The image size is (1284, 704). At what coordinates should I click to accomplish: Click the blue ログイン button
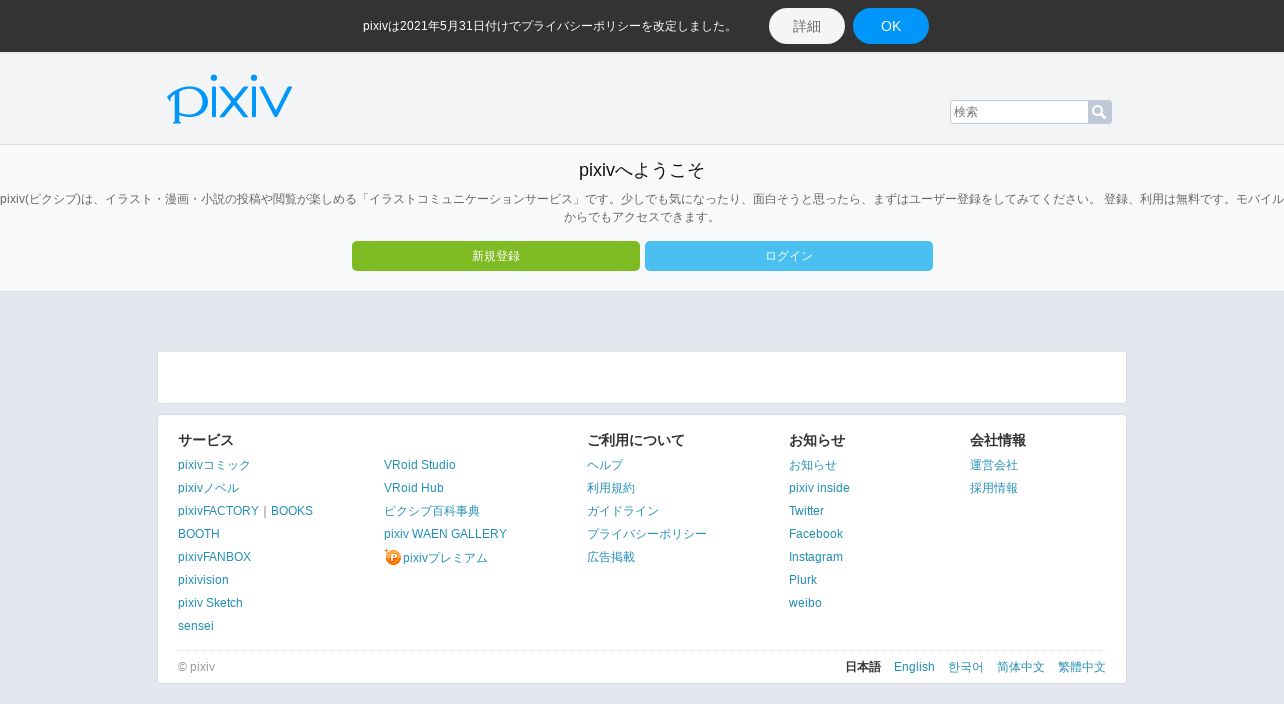click(789, 256)
